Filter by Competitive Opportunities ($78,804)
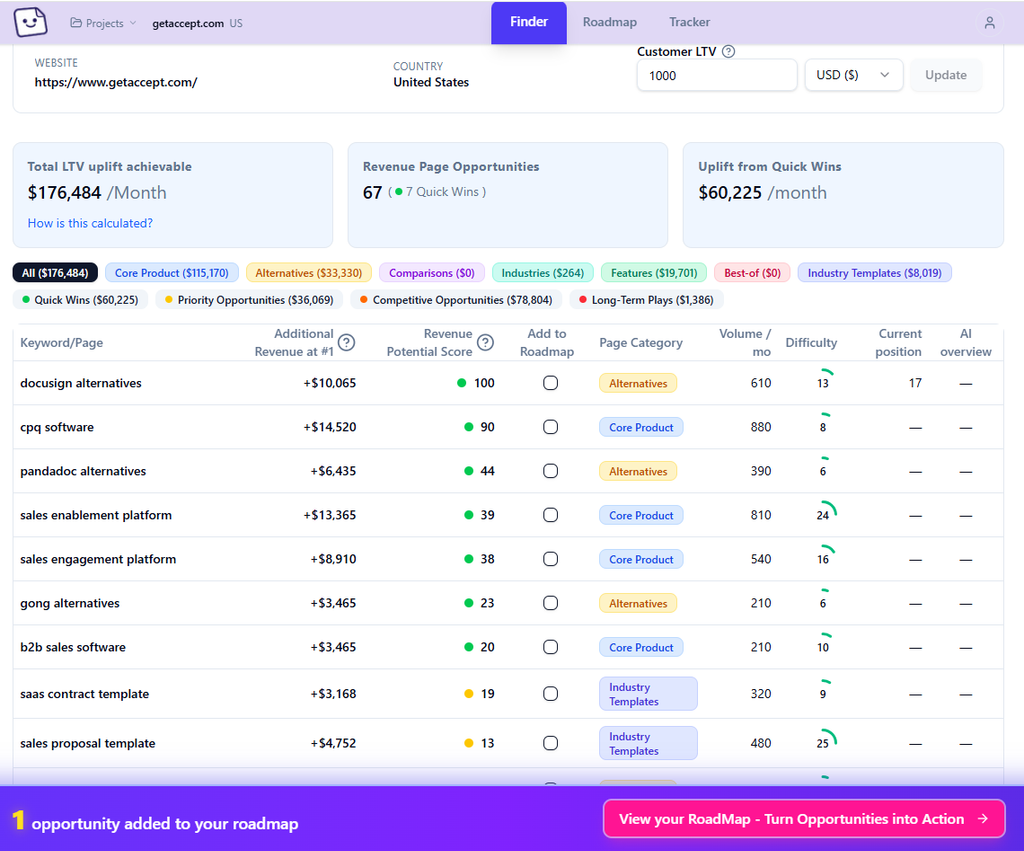This screenshot has width=1024, height=851. [x=456, y=300]
